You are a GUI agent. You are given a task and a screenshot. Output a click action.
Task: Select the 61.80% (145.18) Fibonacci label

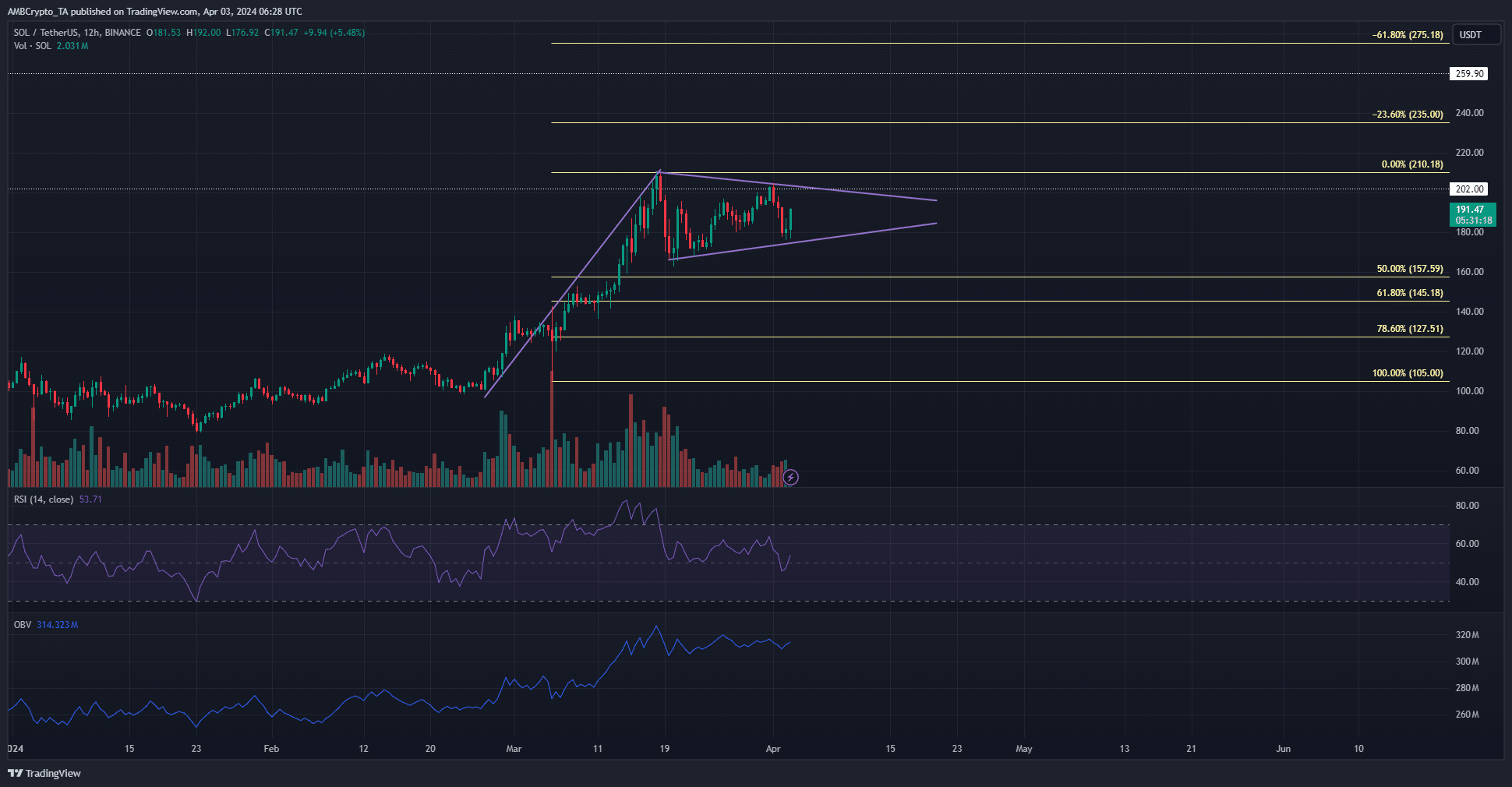point(1410,293)
